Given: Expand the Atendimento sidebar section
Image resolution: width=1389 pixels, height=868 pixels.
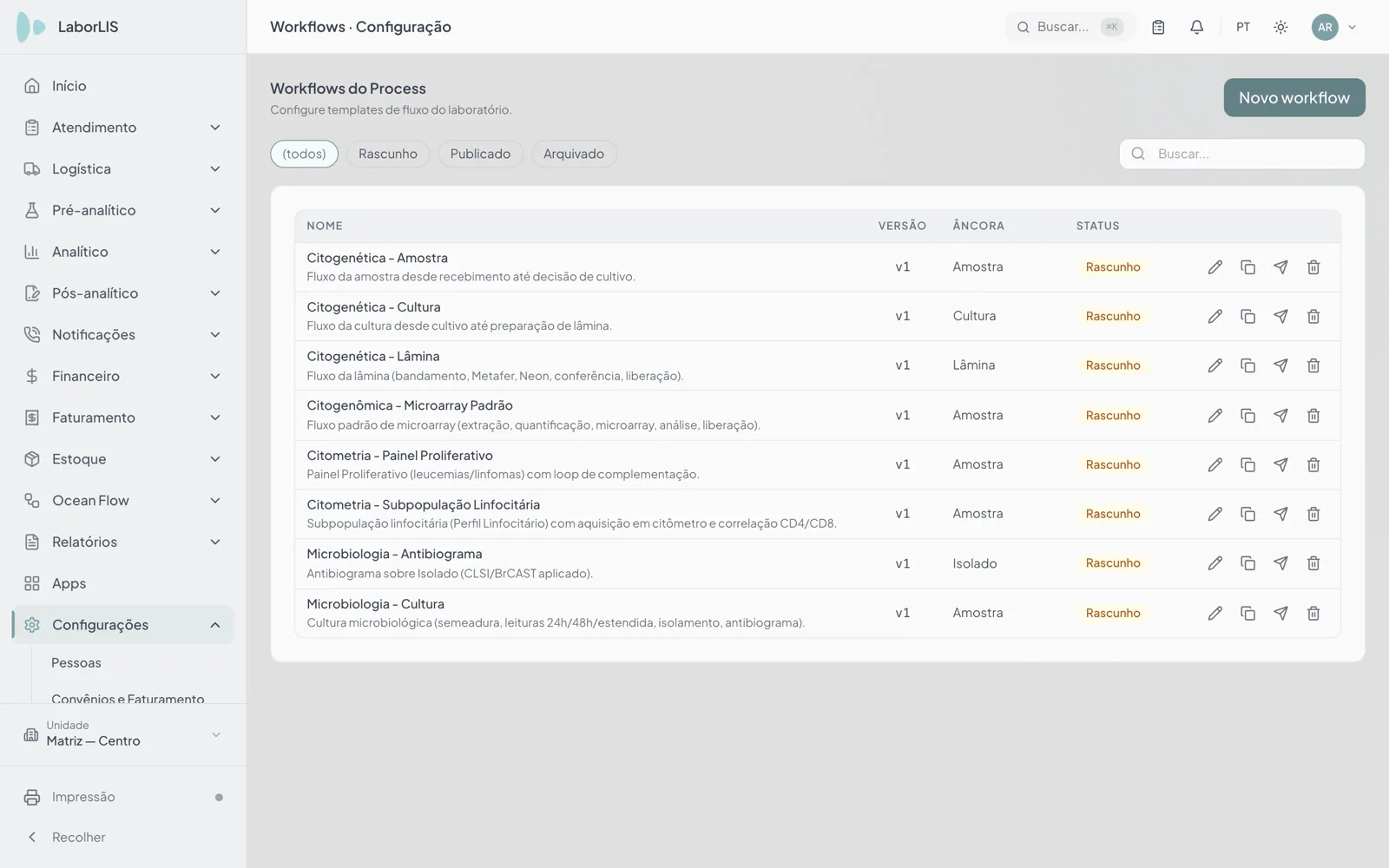Looking at the screenshot, I should pyautogui.click(x=123, y=128).
